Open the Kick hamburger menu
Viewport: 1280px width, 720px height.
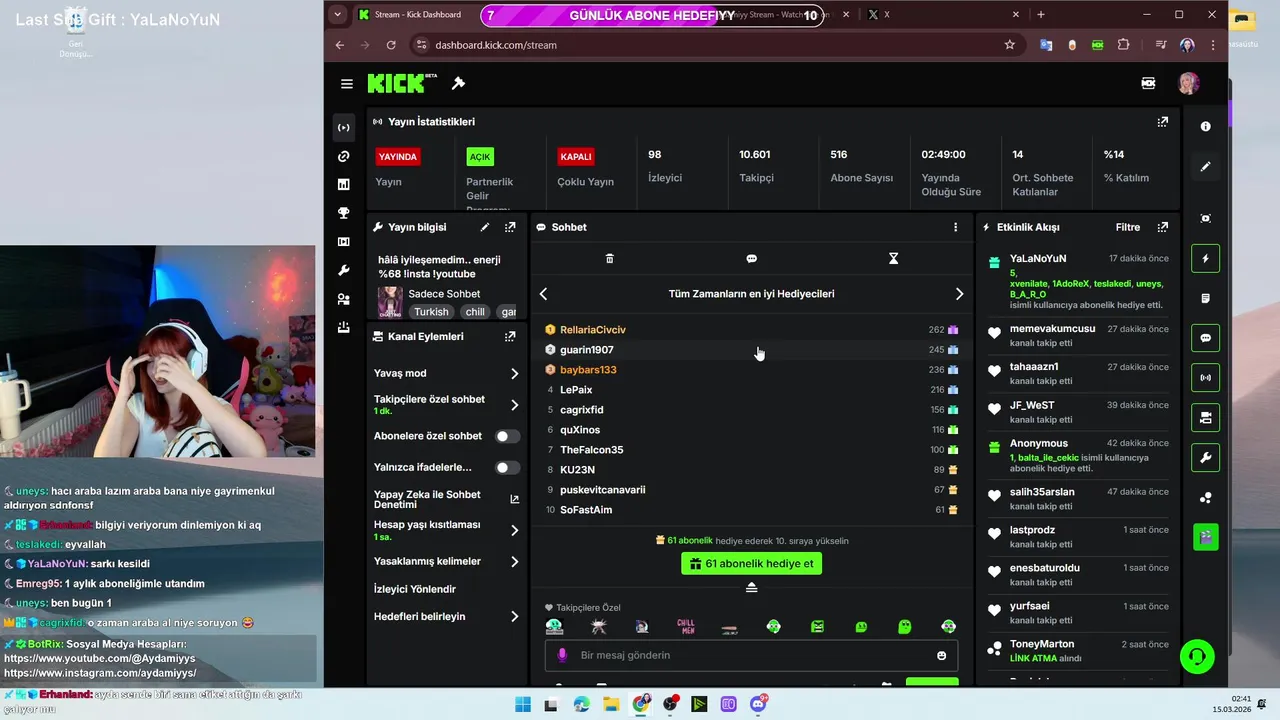click(x=346, y=84)
